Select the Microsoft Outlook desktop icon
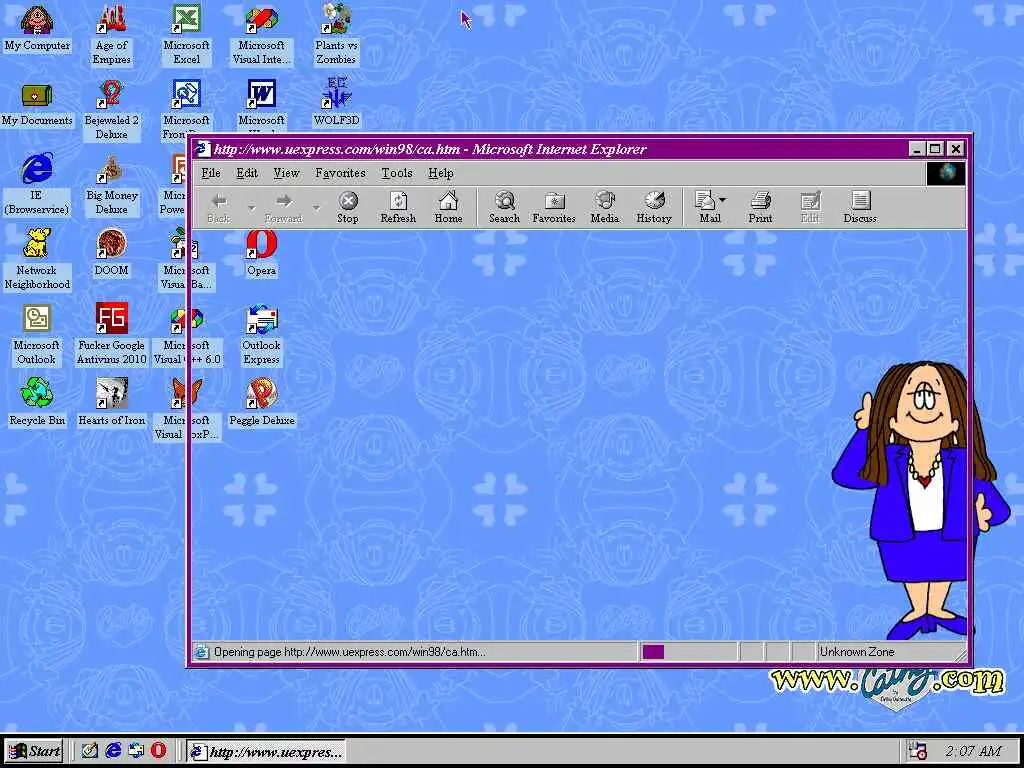 (37, 335)
